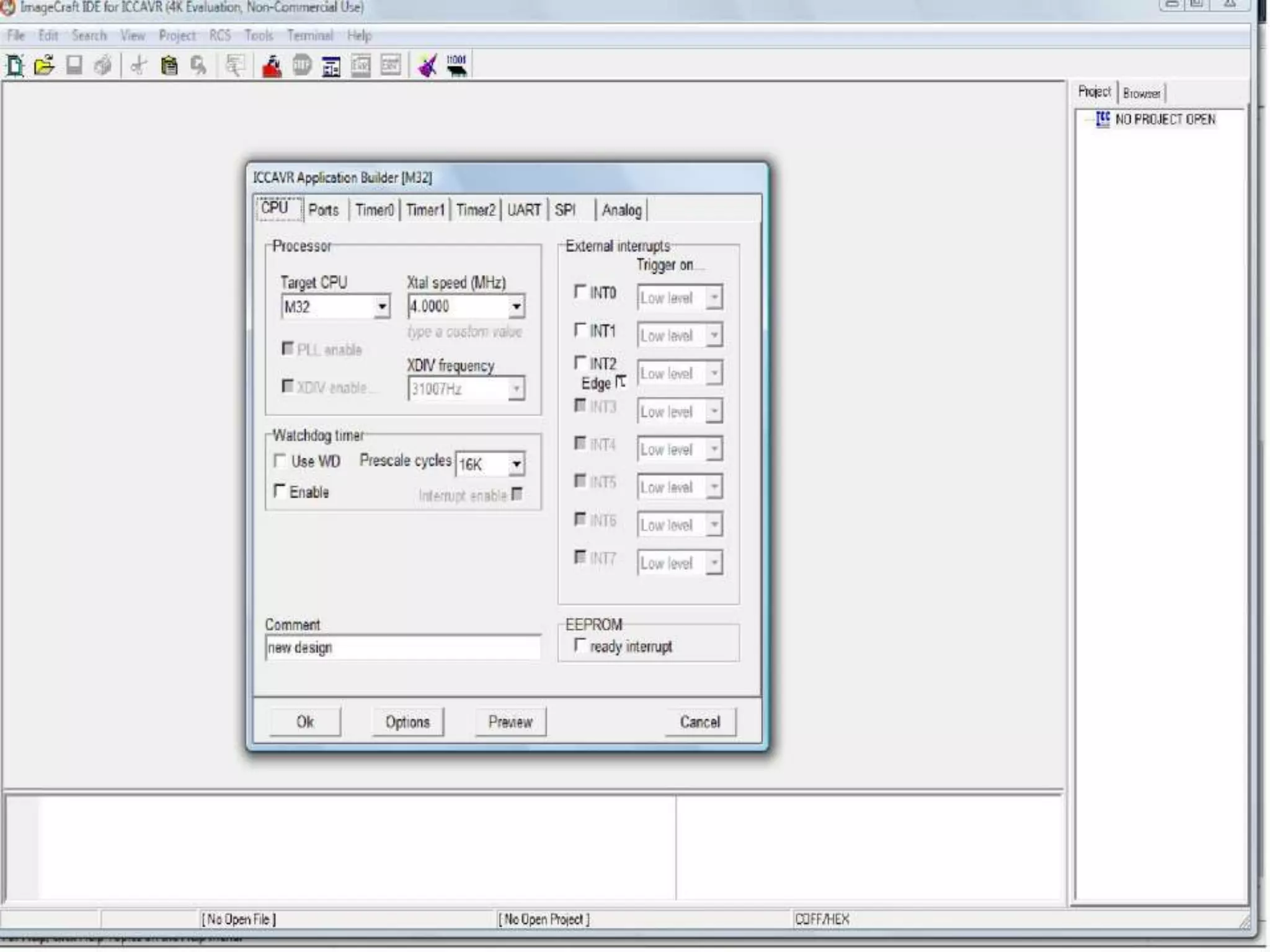
Task: Select NO PROJECT OPEN tree item
Action: click(1165, 119)
